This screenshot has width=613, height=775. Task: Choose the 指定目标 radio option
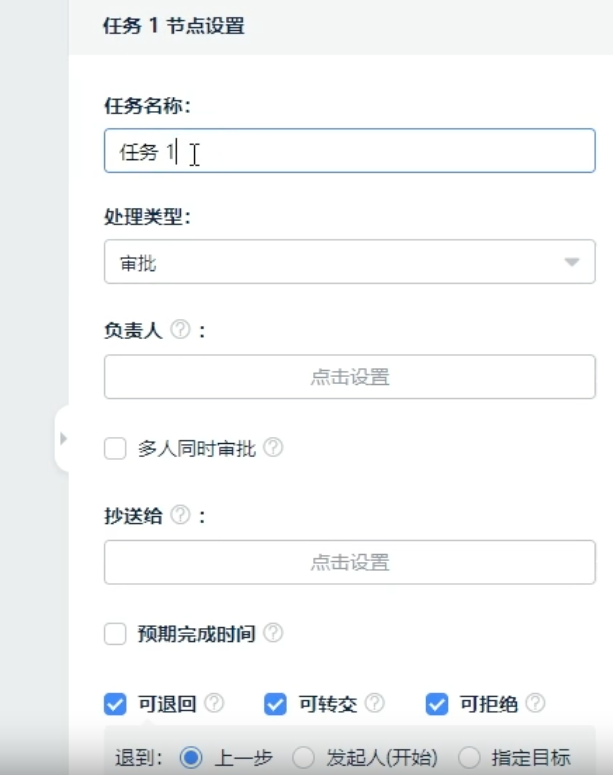[470, 757]
